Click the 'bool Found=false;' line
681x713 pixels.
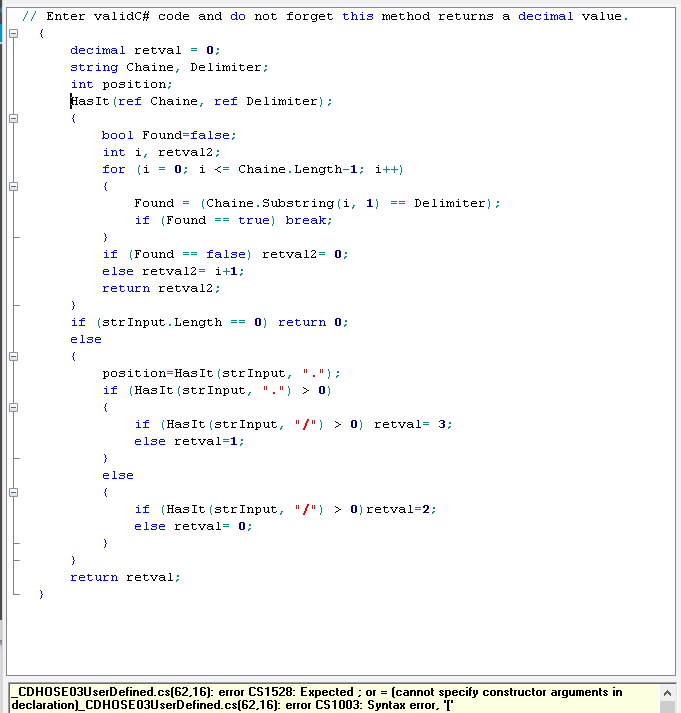[169, 136]
